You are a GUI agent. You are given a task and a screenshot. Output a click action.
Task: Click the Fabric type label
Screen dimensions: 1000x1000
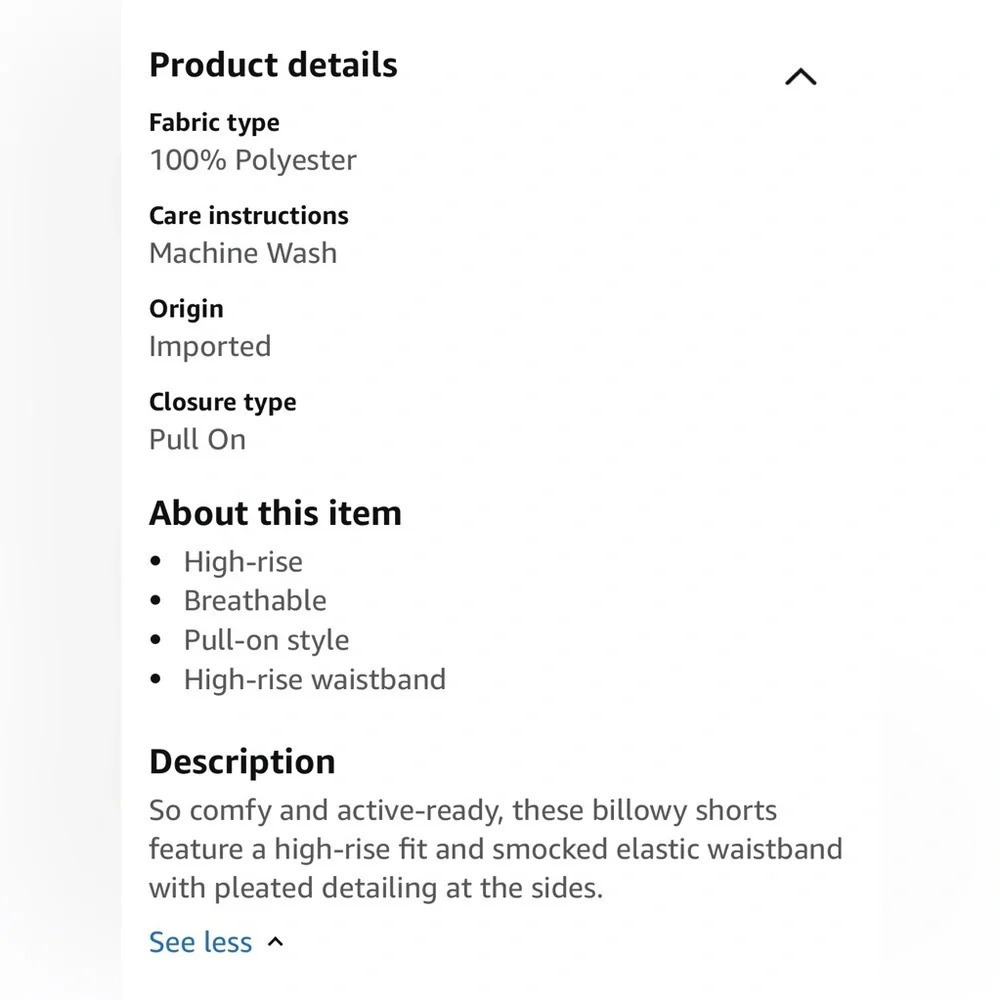click(x=214, y=123)
